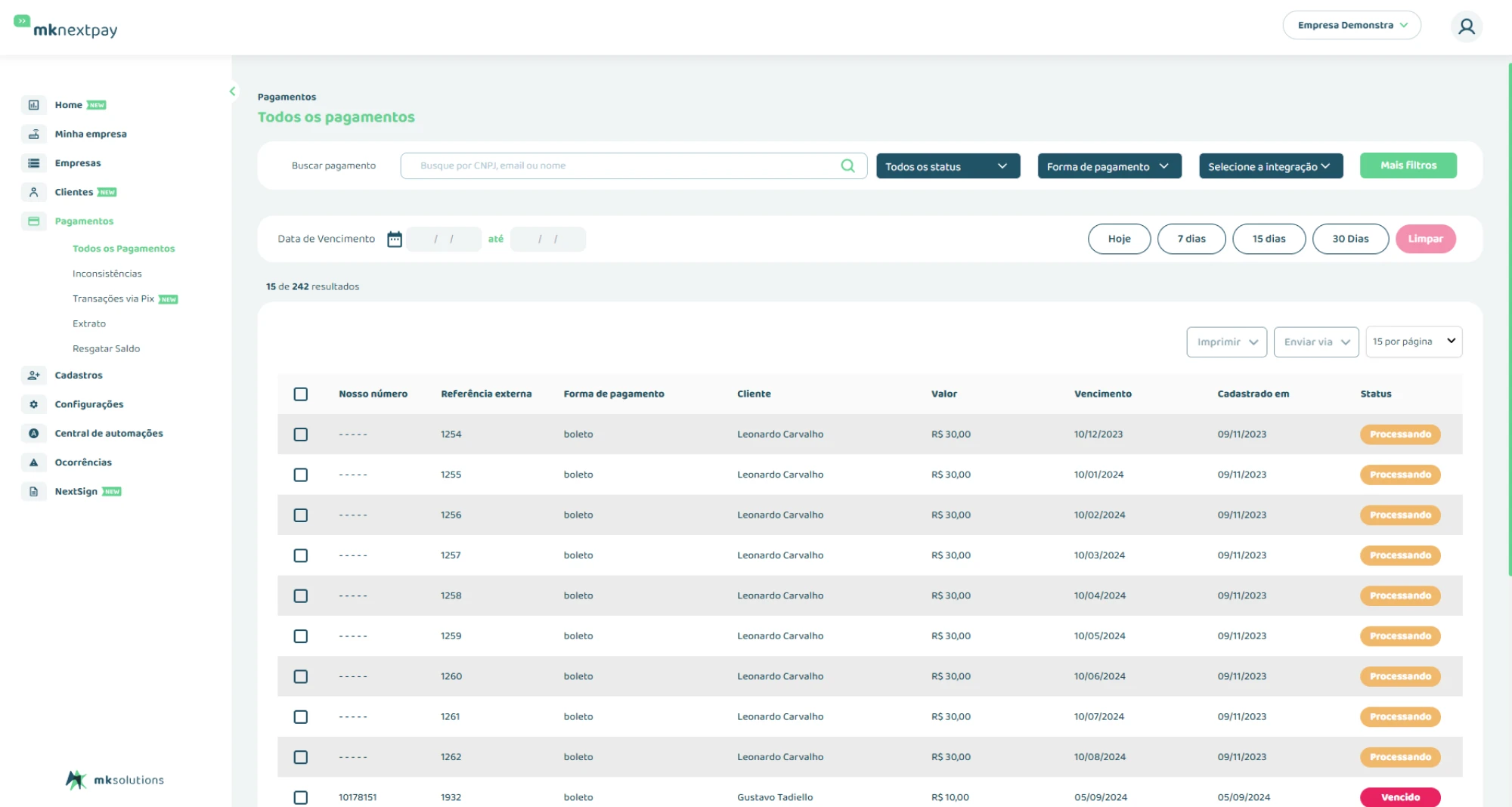Viewport: 1512px width, 807px height.
Task: Check the row with reference 1262
Action: (x=301, y=757)
